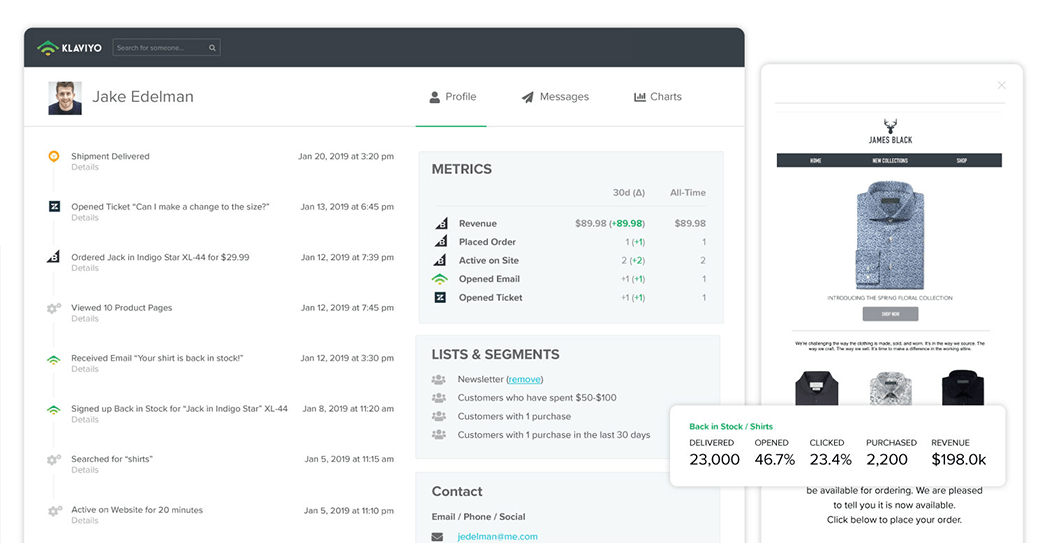The width and height of the screenshot is (1044, 543).
Task: Click NEW COLLECTIONS in email nav
Action: click(890, 160)
